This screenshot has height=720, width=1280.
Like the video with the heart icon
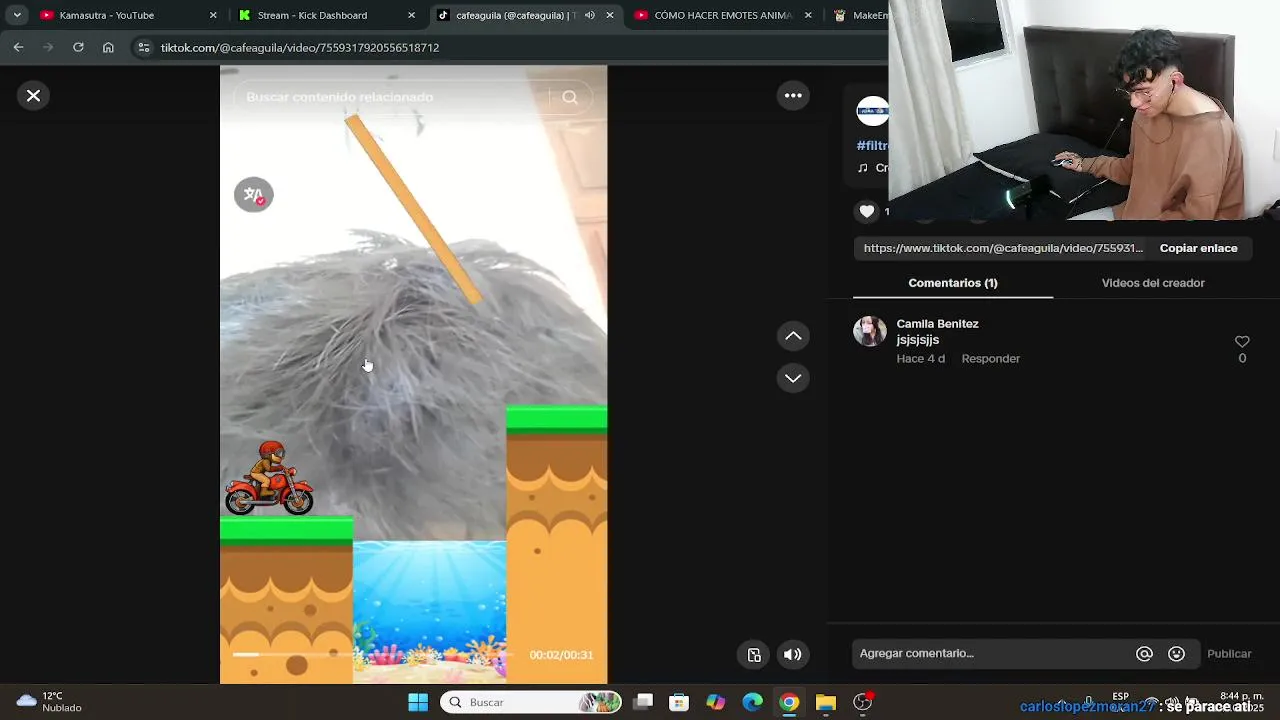(x=867, y=211)
